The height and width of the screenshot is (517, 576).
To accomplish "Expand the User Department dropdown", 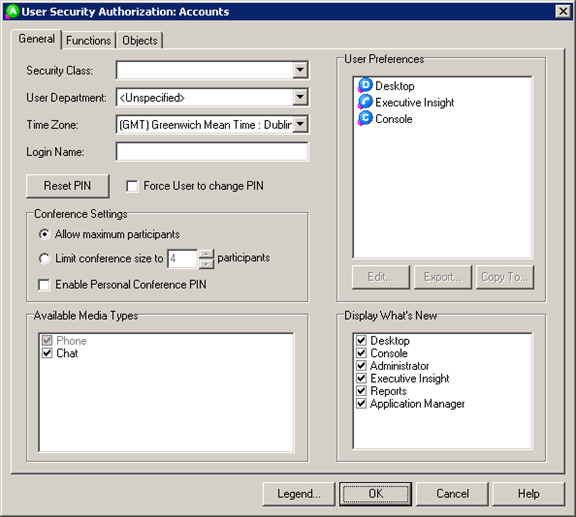I will click(x=300, y=97).
